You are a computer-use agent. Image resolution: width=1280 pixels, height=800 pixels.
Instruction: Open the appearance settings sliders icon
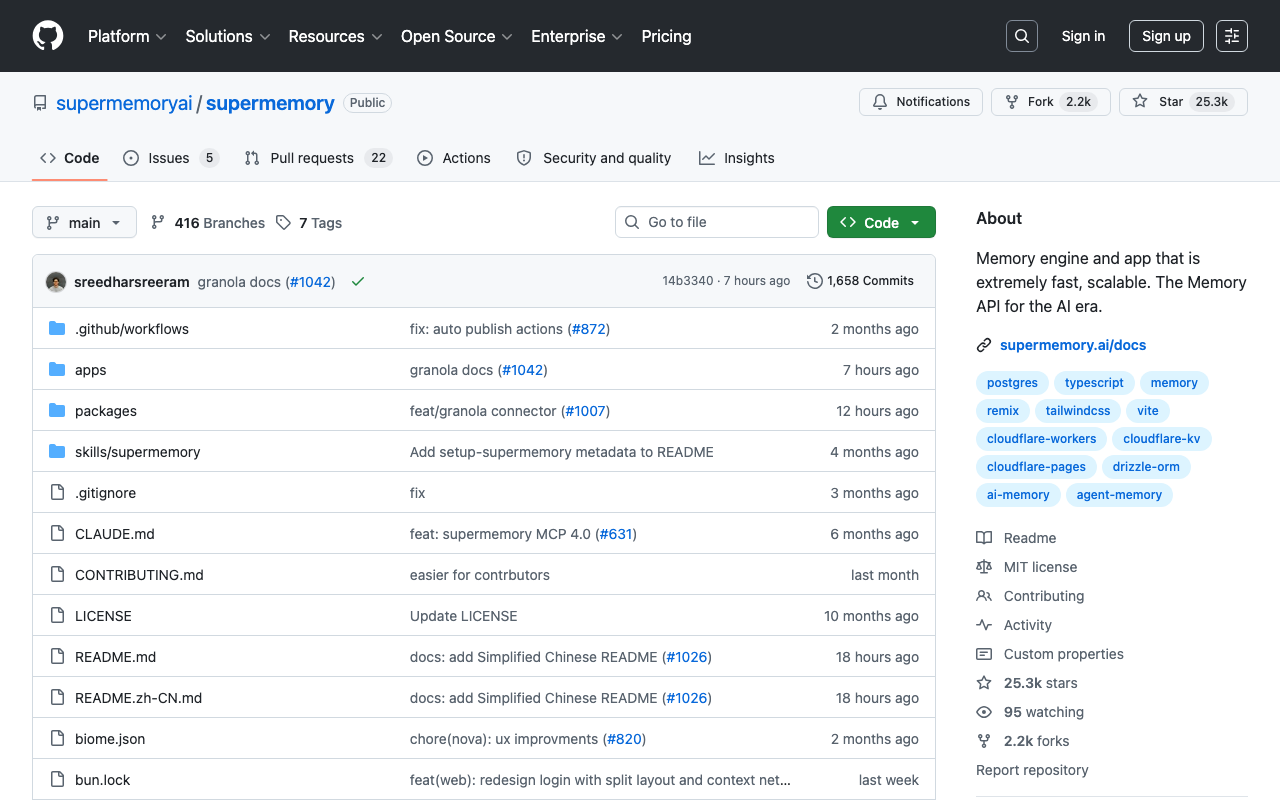(1232, 36)
